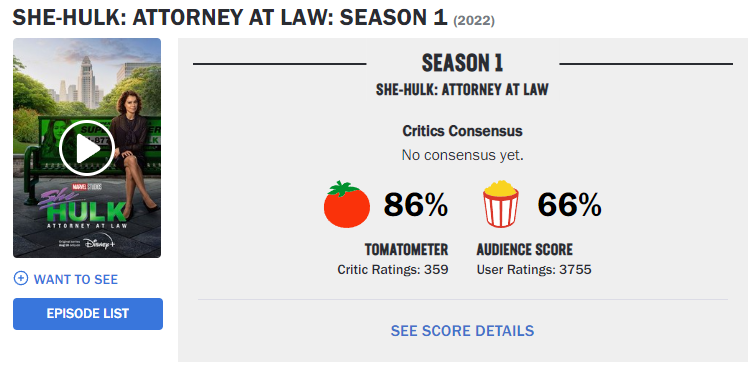Image resolution: width=750 pixels, height=365 pixels.
Task: Click the popcorn bucket audience icon
Action: [500, 203]
